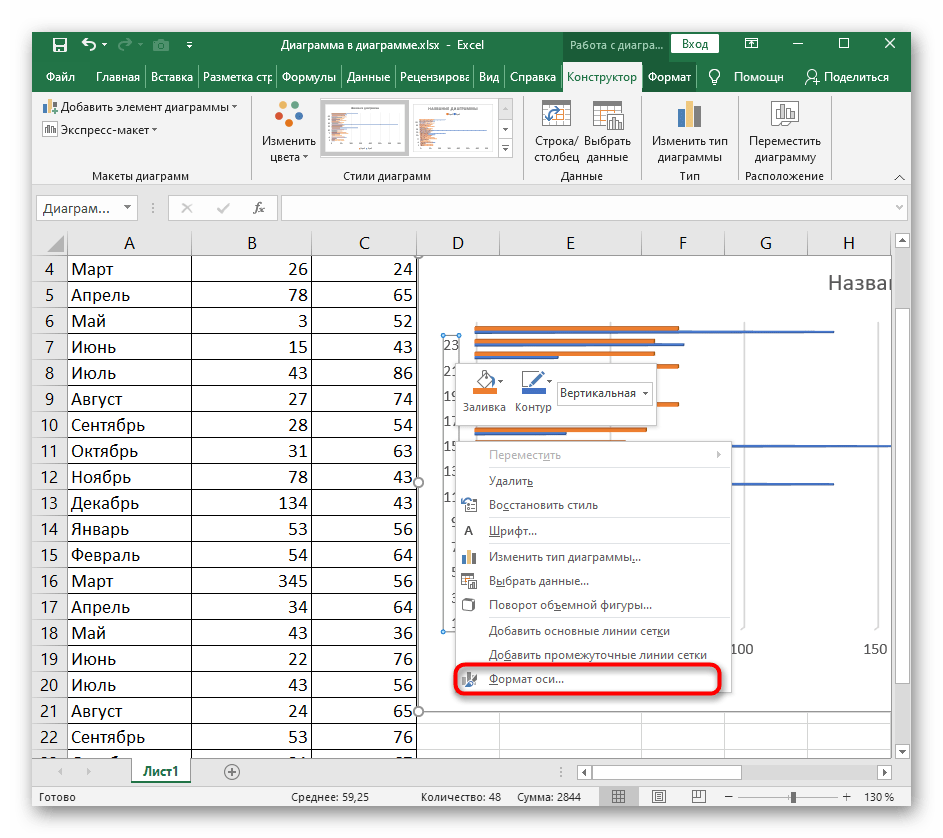Click the zoom out minus button
This screenshot has height=838, width=943.
tap(728, 797)
